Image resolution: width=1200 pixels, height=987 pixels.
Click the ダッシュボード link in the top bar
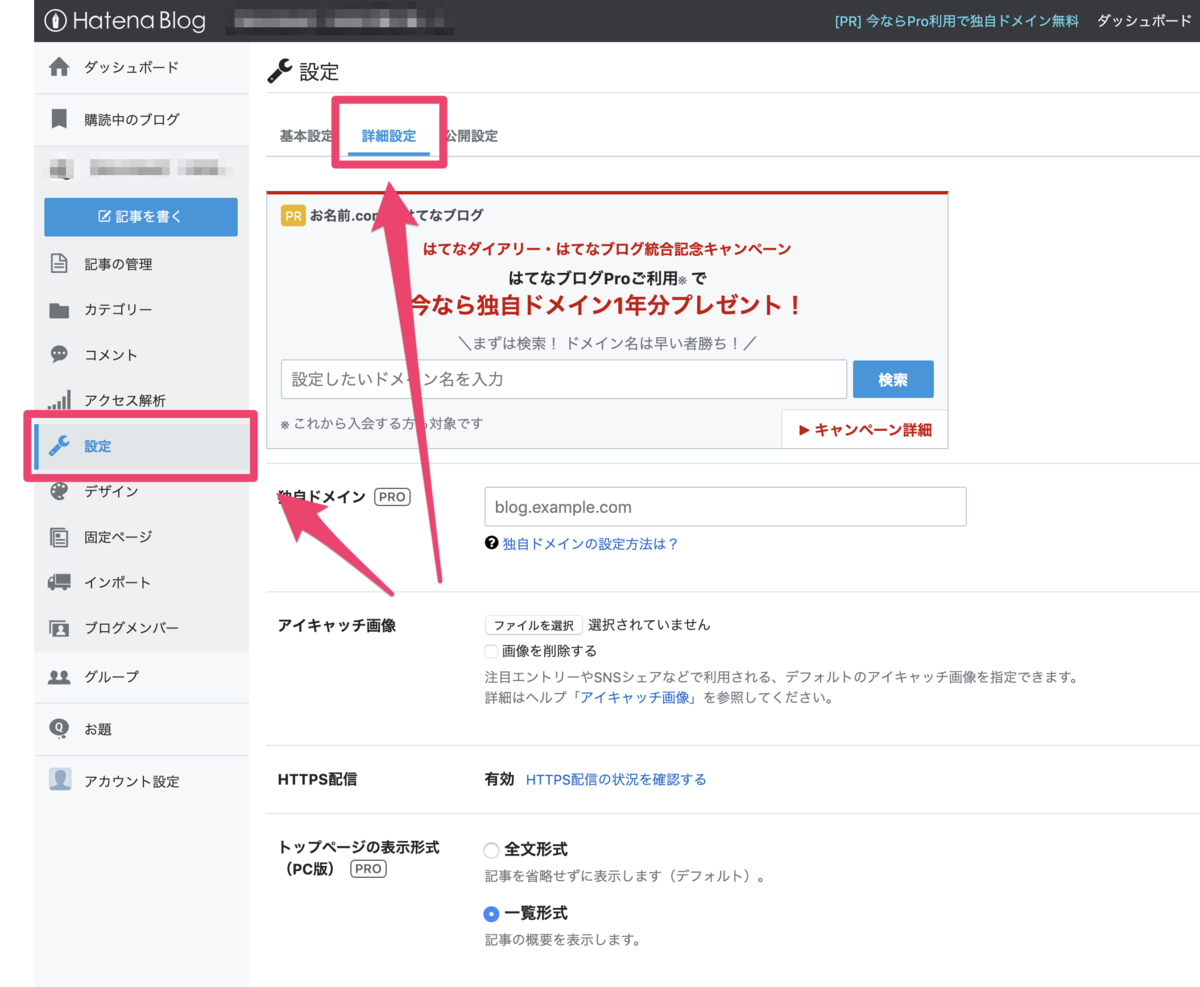point(1144,21)
